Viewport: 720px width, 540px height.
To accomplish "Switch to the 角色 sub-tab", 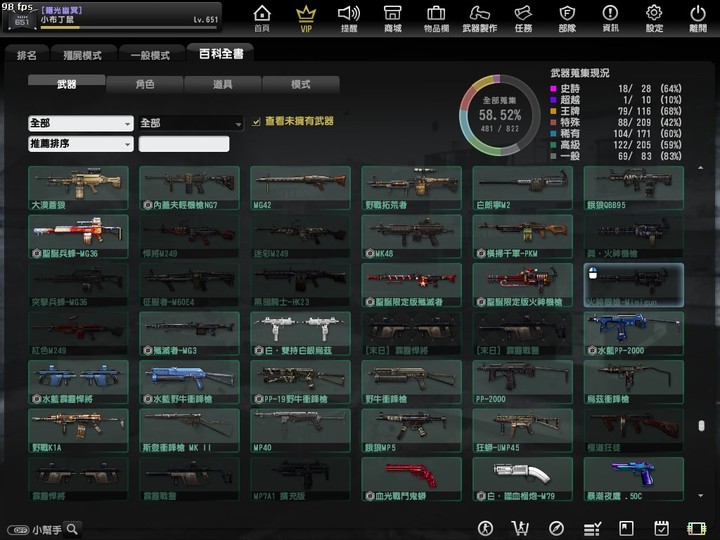I will (x=145, y=84).
